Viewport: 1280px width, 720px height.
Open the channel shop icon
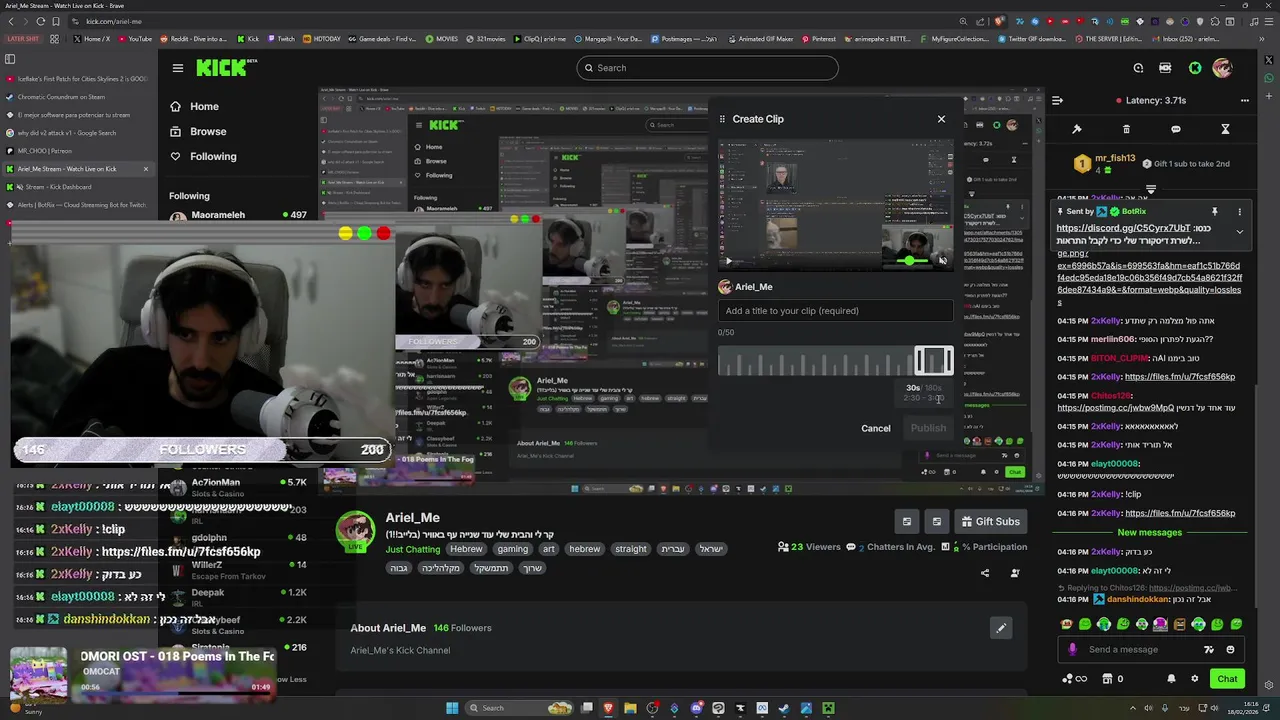pos(1107,679)
